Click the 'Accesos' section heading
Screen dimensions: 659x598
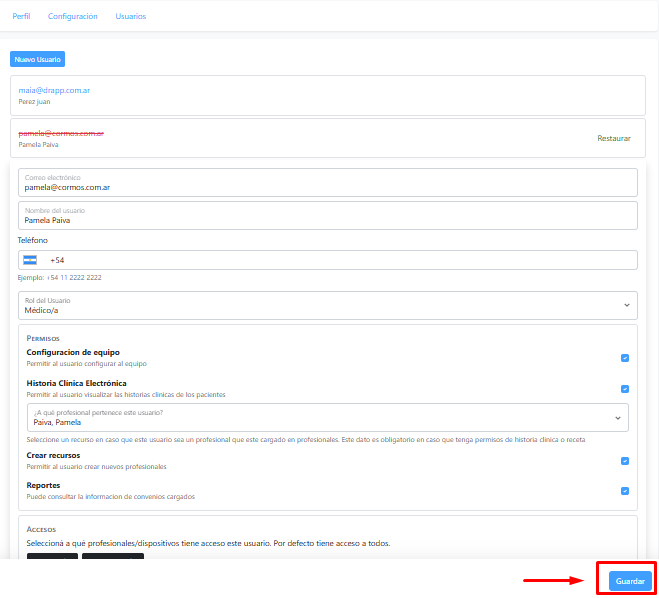[41, 529]
